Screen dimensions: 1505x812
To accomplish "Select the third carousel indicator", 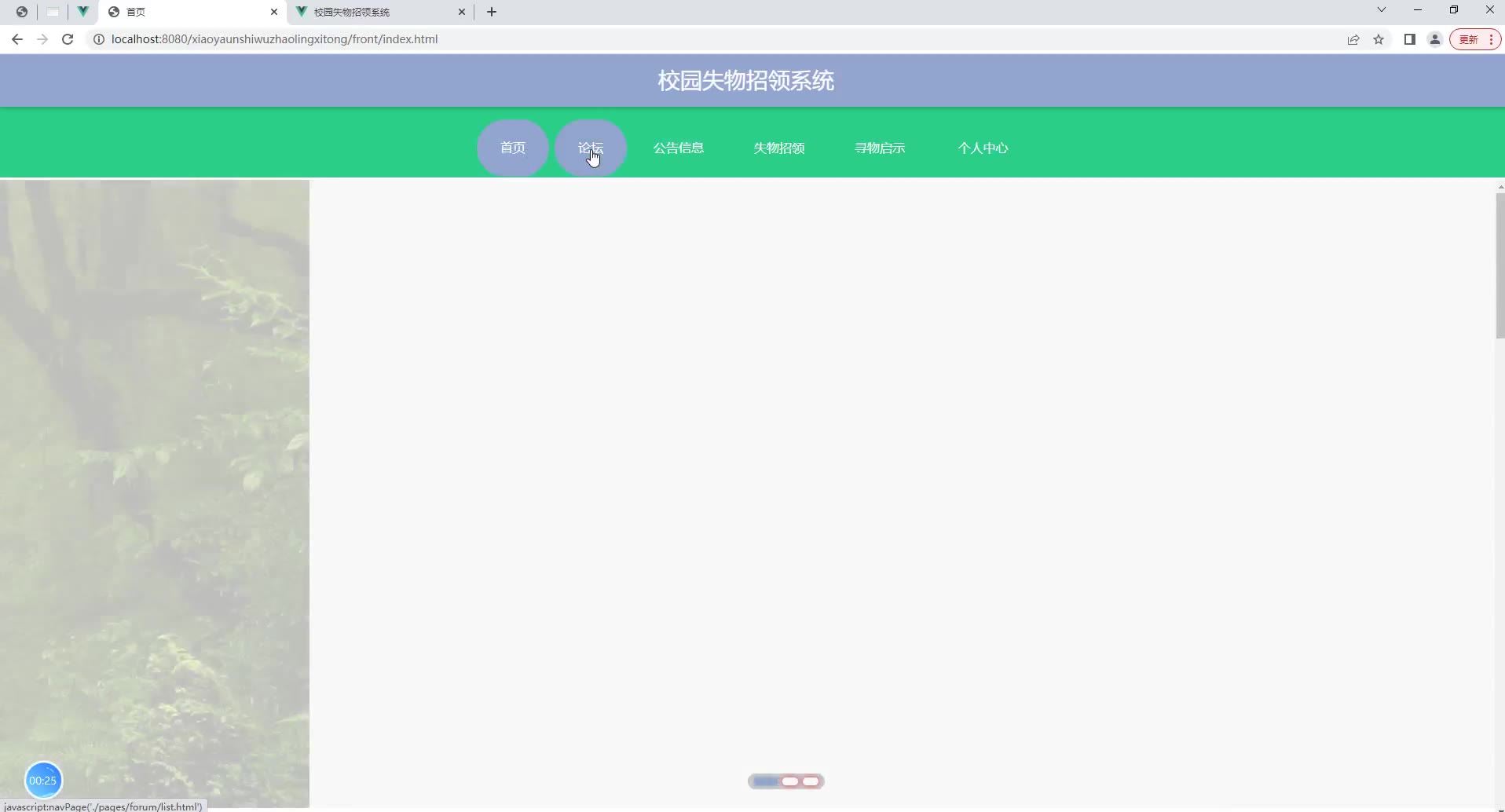I will 811,781.
